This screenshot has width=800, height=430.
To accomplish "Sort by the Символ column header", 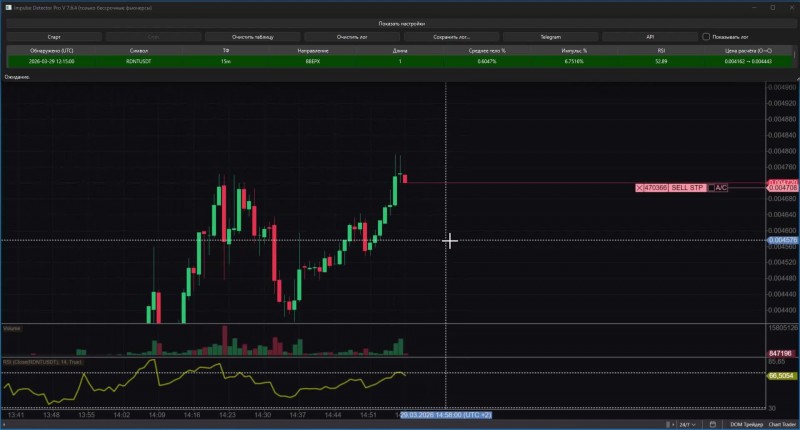I will pos(139,50).
